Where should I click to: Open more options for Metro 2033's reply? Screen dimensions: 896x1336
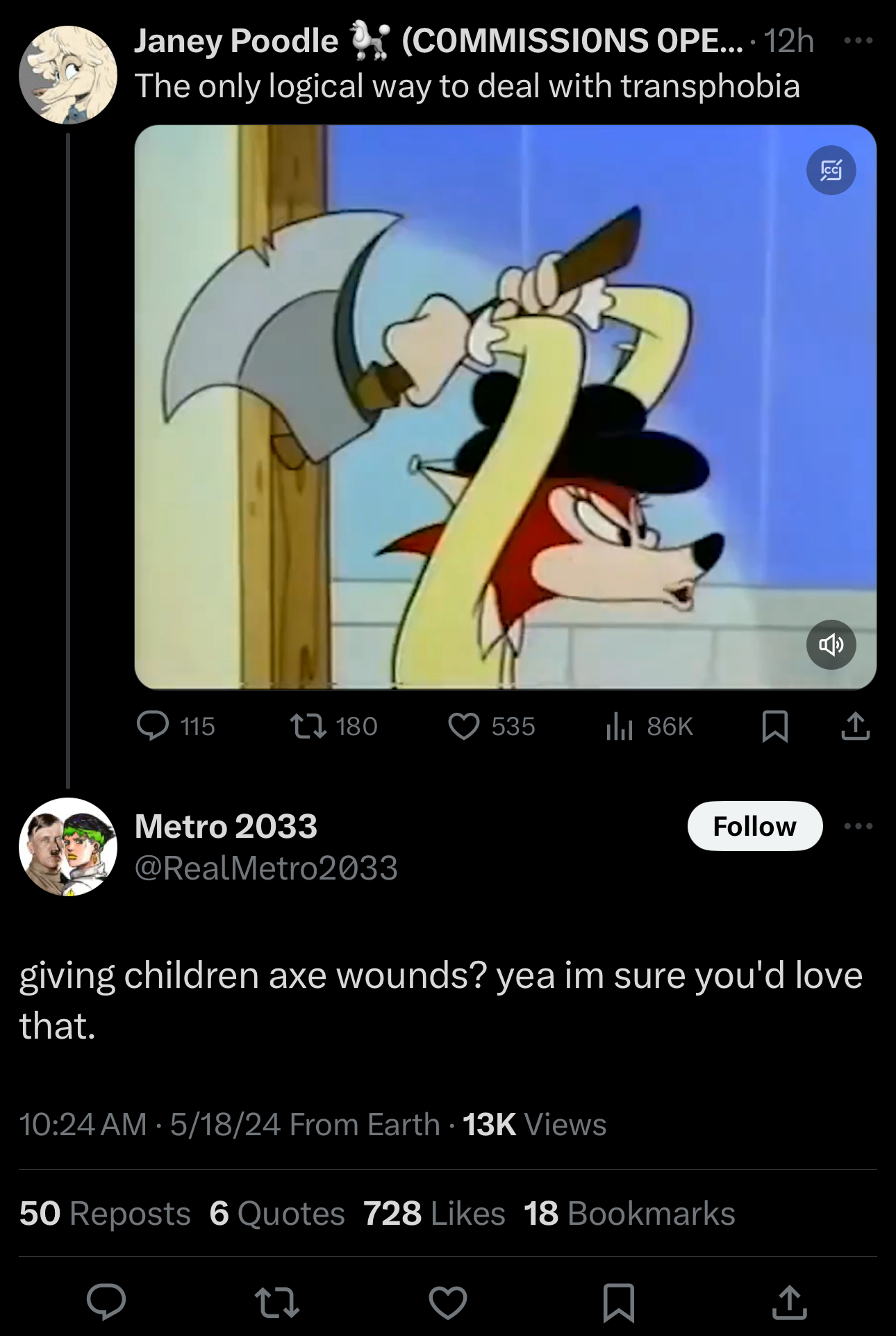pos(858,826)
